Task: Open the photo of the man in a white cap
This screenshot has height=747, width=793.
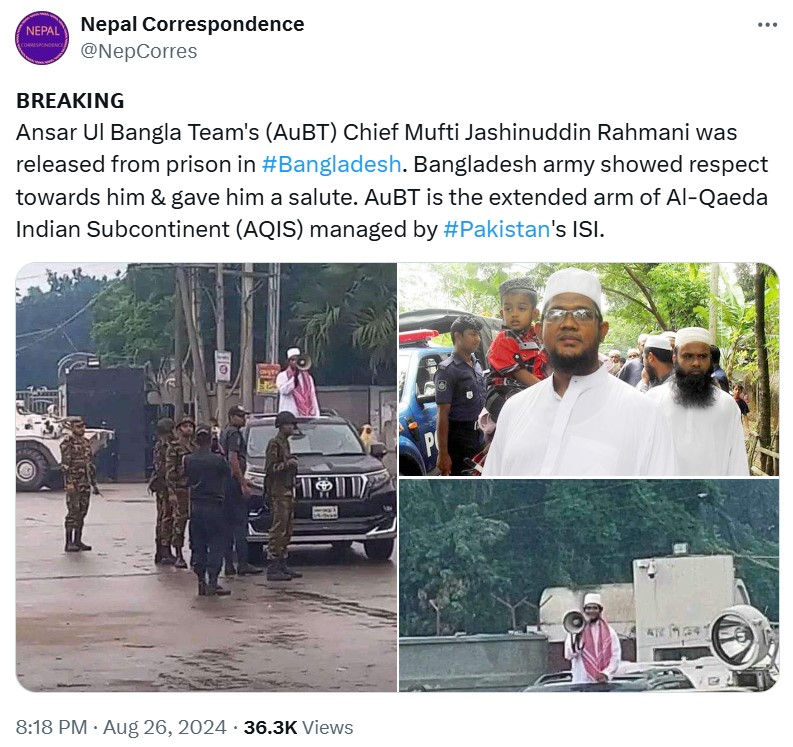Action: (x=589, y=369)
